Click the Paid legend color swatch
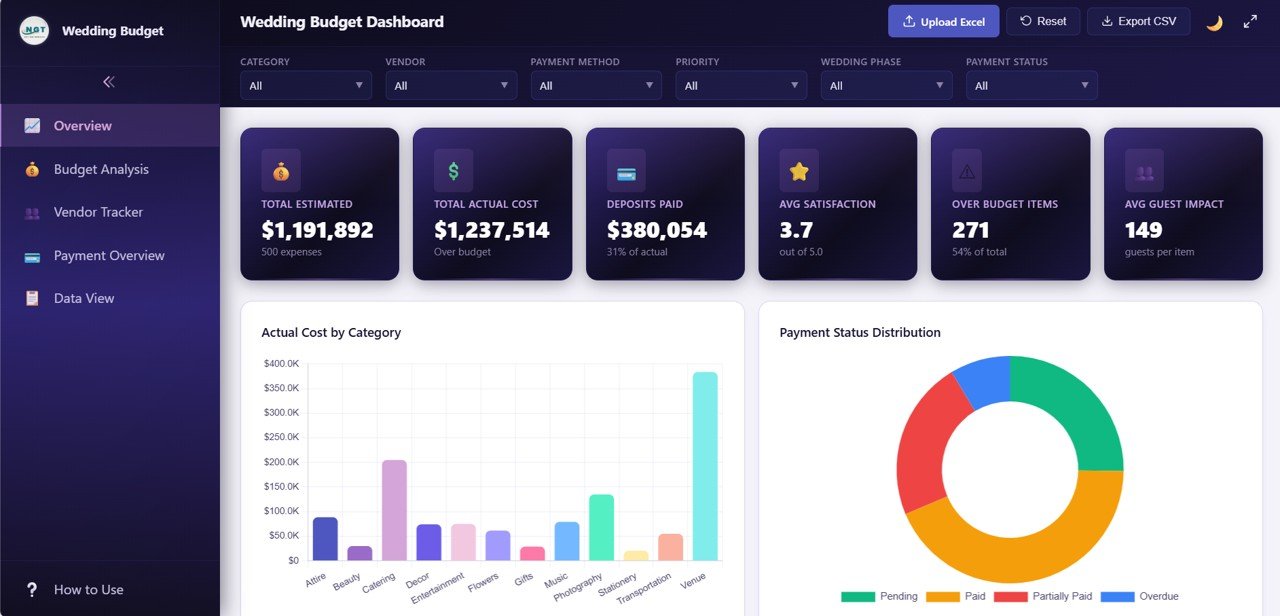 [942, 596]
